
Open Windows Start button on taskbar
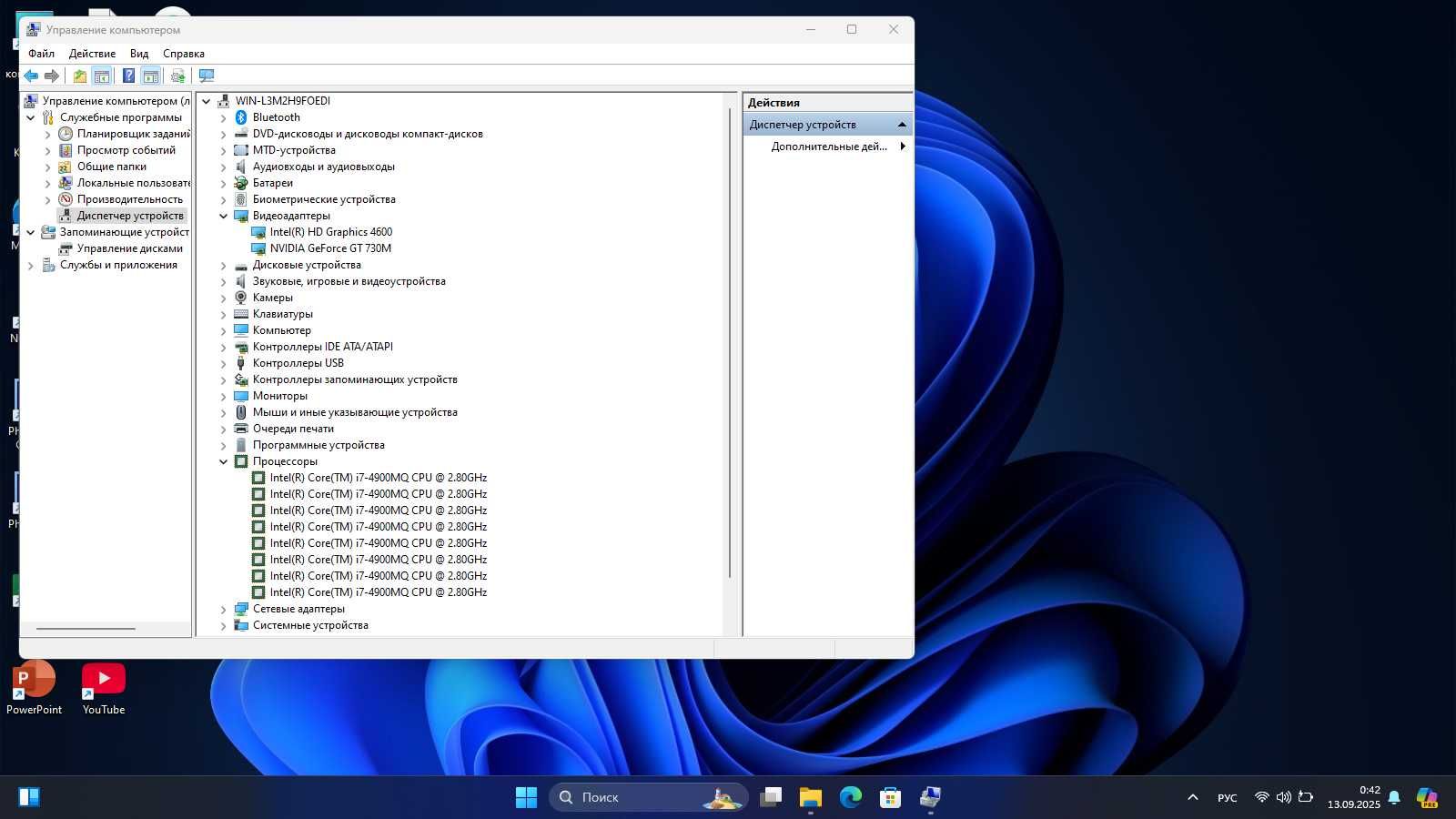tap(526, 797)
